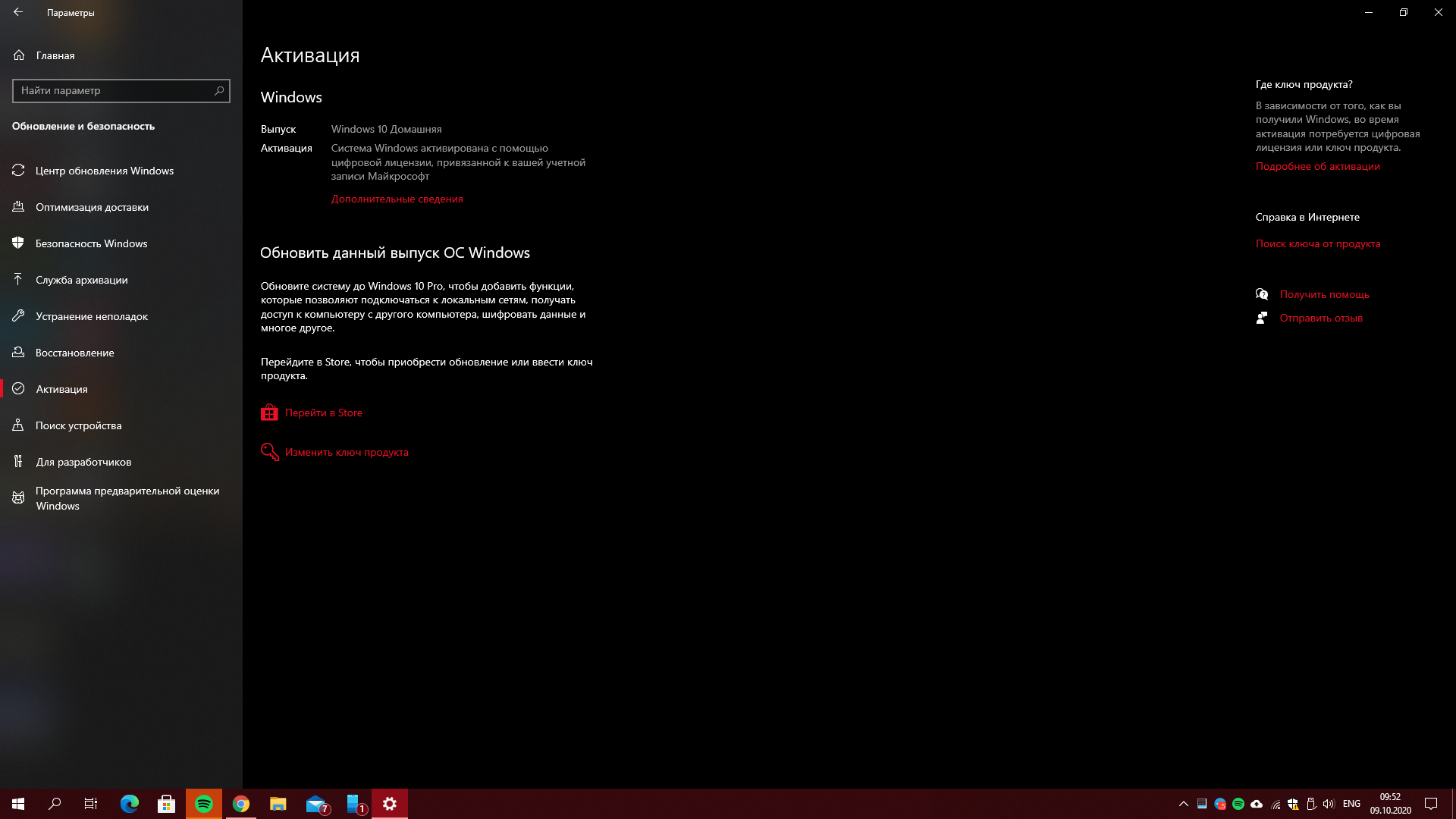1456x819 pixels.
Task: Open Поиск устройства section
Action: click(121, 425)
